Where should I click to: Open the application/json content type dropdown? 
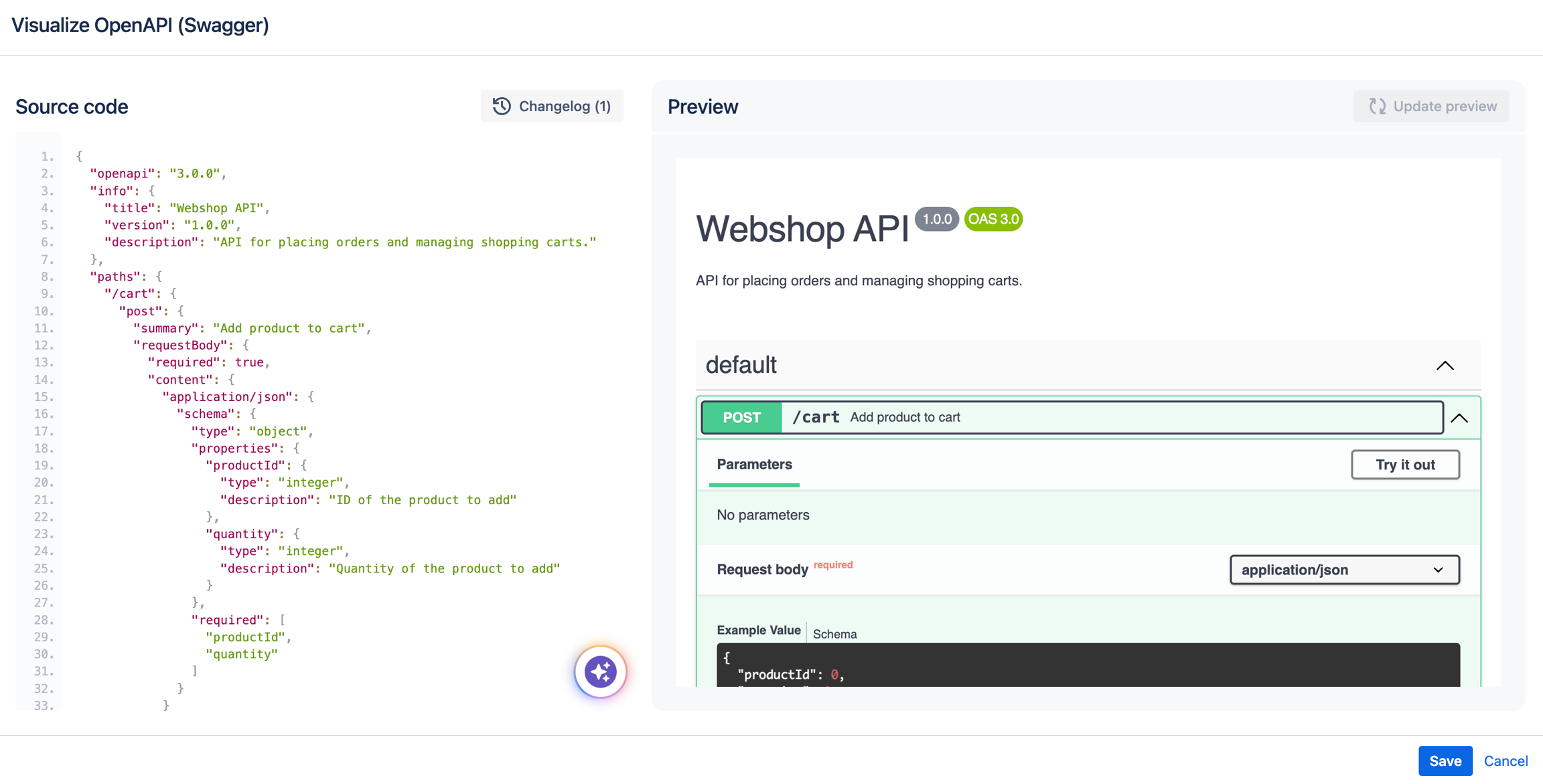pyautogui.click(x=1344, y=570)
